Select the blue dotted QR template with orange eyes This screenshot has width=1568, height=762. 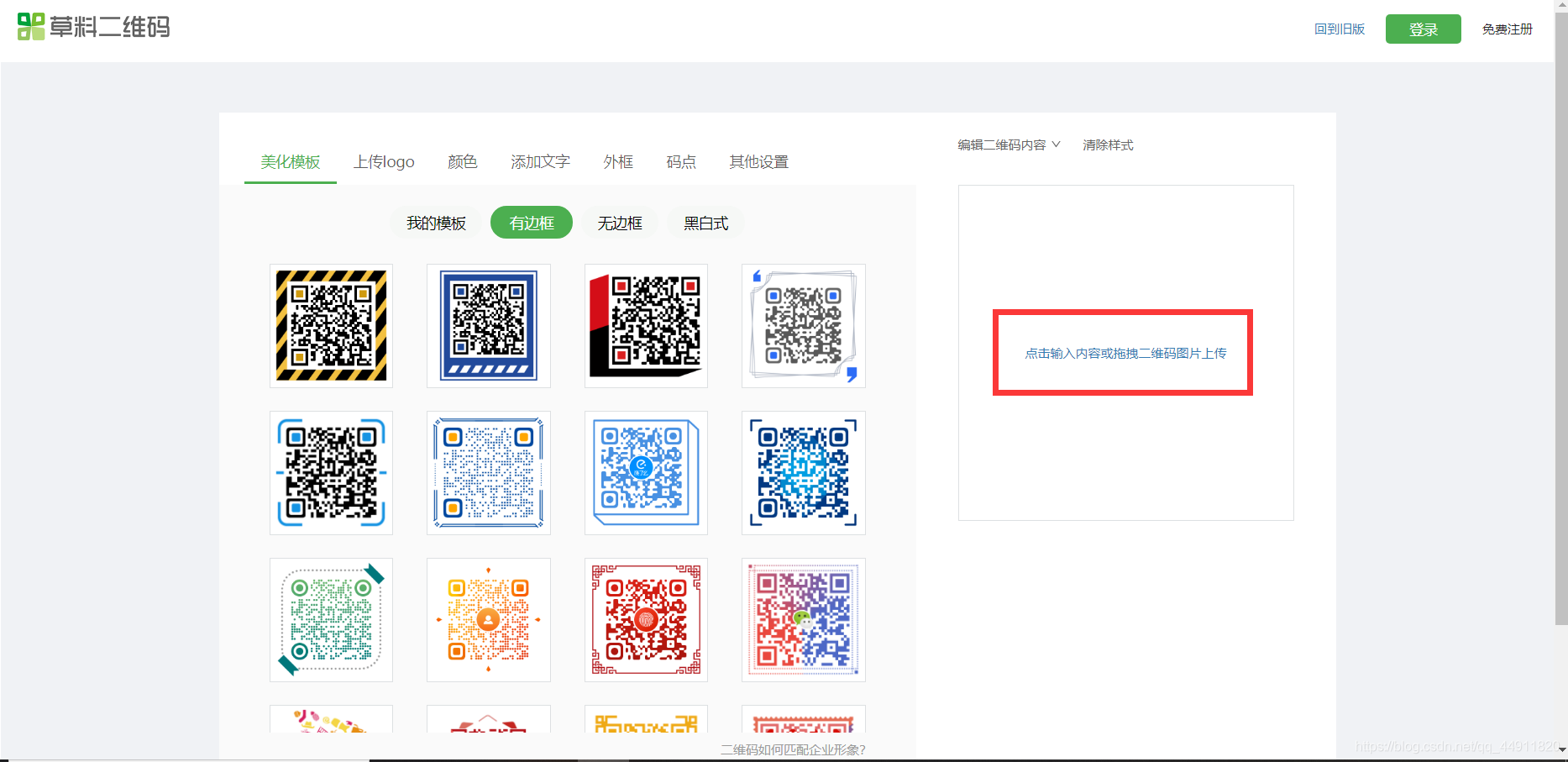[489, 473]
